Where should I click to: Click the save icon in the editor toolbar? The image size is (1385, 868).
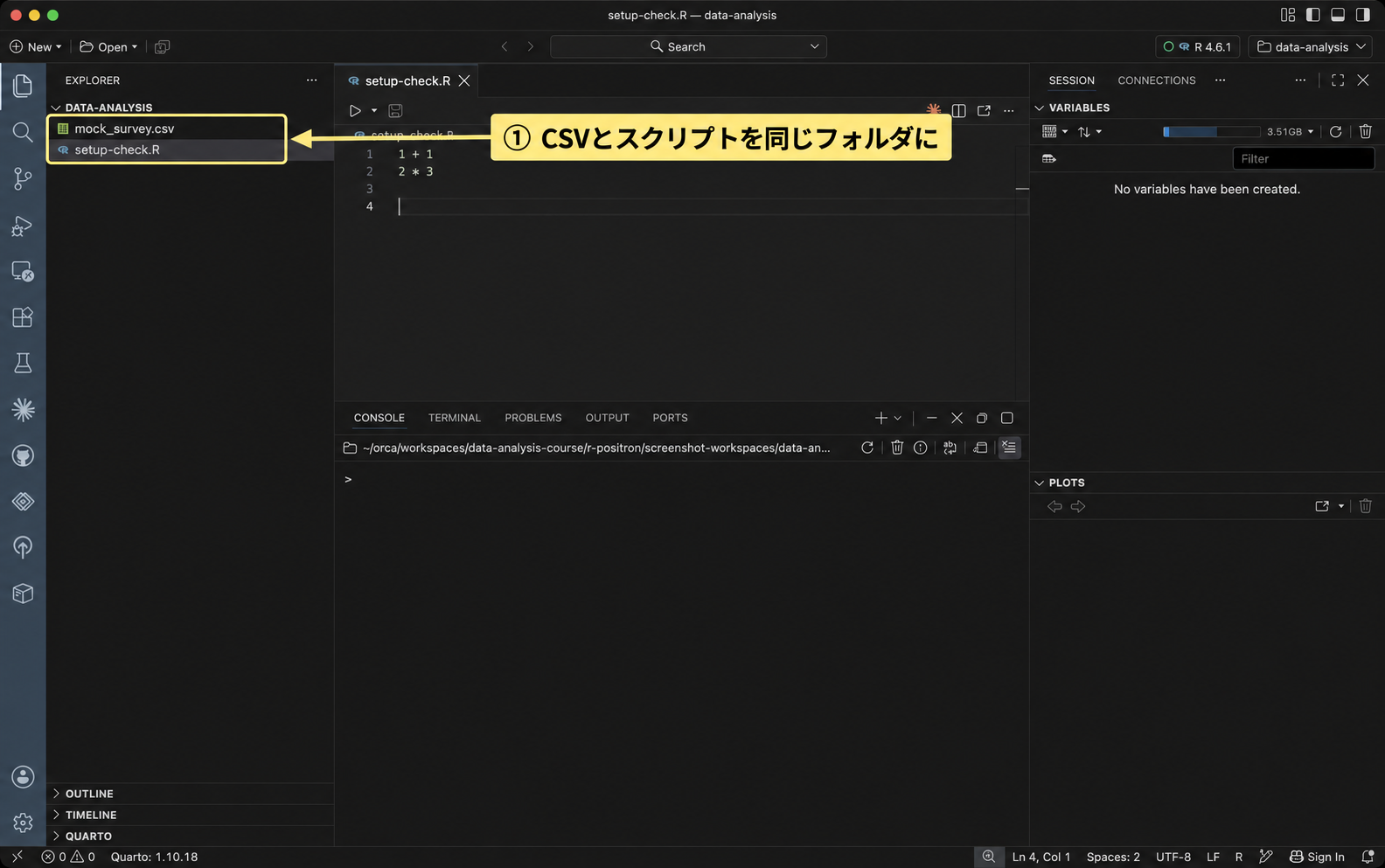pyautogui.click(x=395, y=111)
